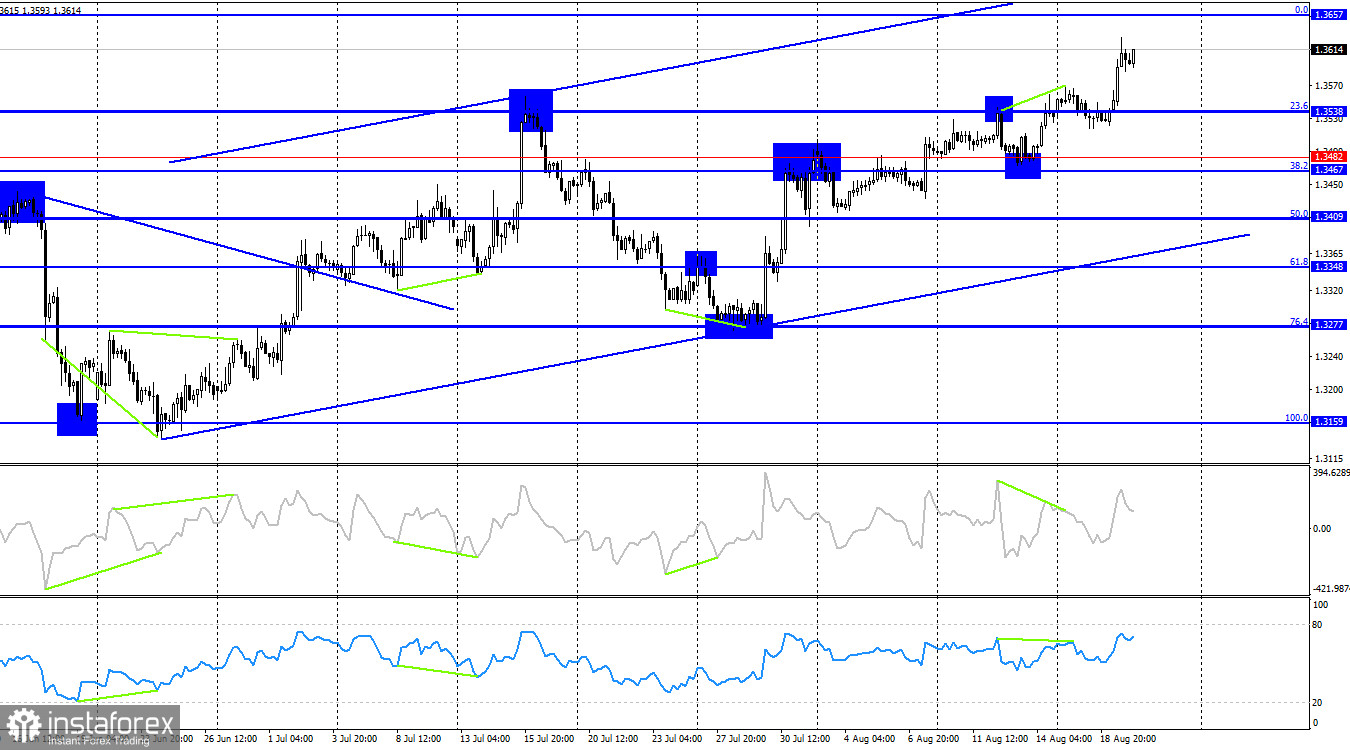This screenshot has height=750, width=1350.
Task: Click the 18 Aug 20:00 time label
Action: [1126, 739]
